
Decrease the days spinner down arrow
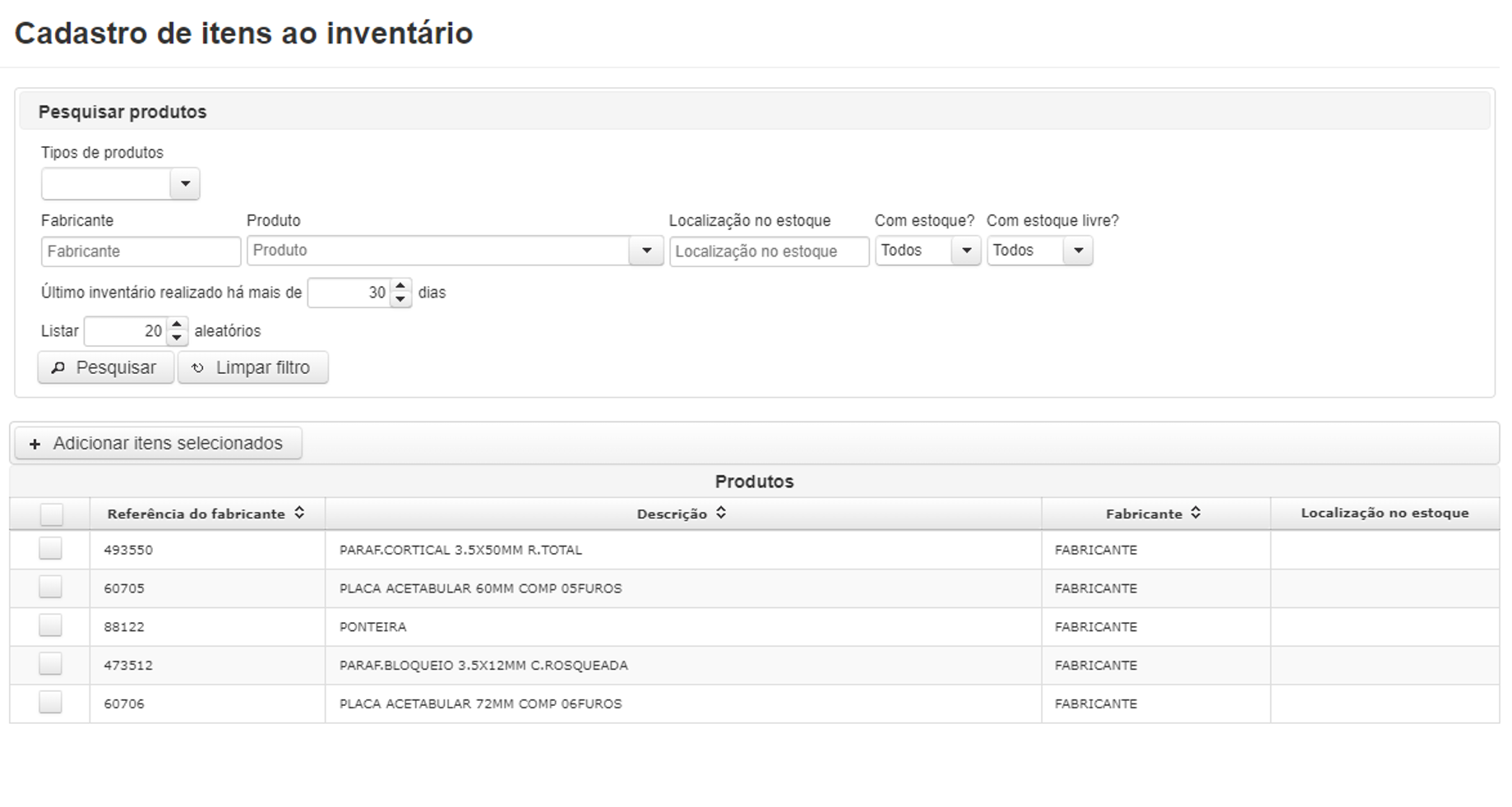[400, 299]
